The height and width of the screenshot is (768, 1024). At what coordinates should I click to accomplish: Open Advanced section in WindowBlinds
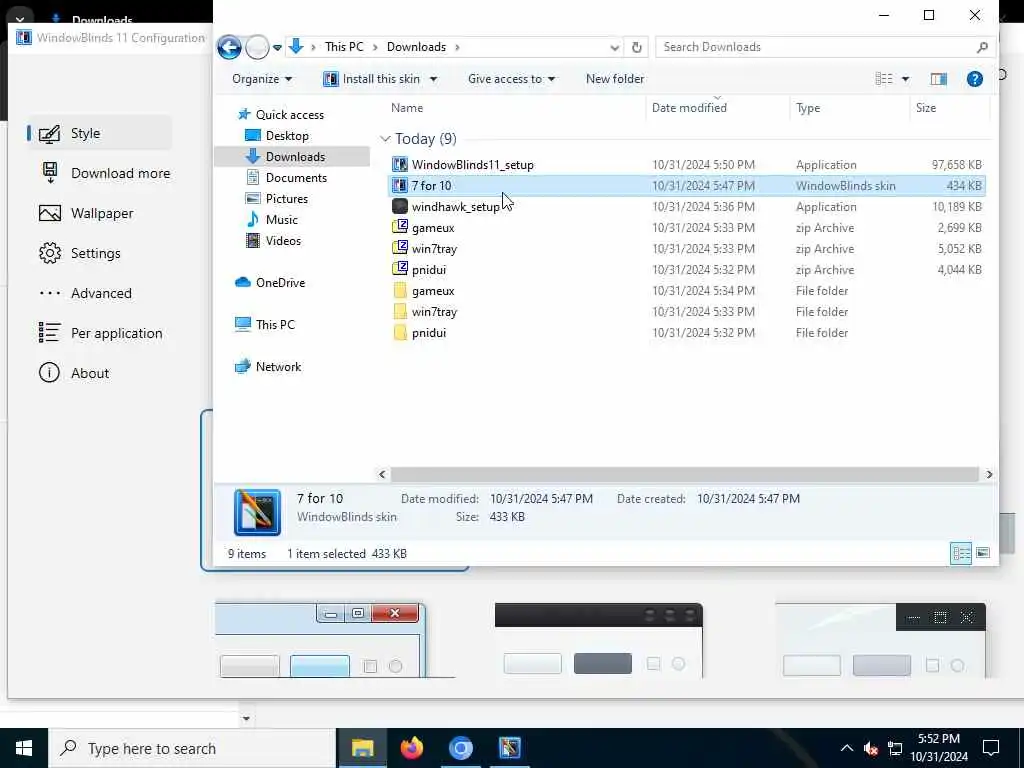coord(86,293)
